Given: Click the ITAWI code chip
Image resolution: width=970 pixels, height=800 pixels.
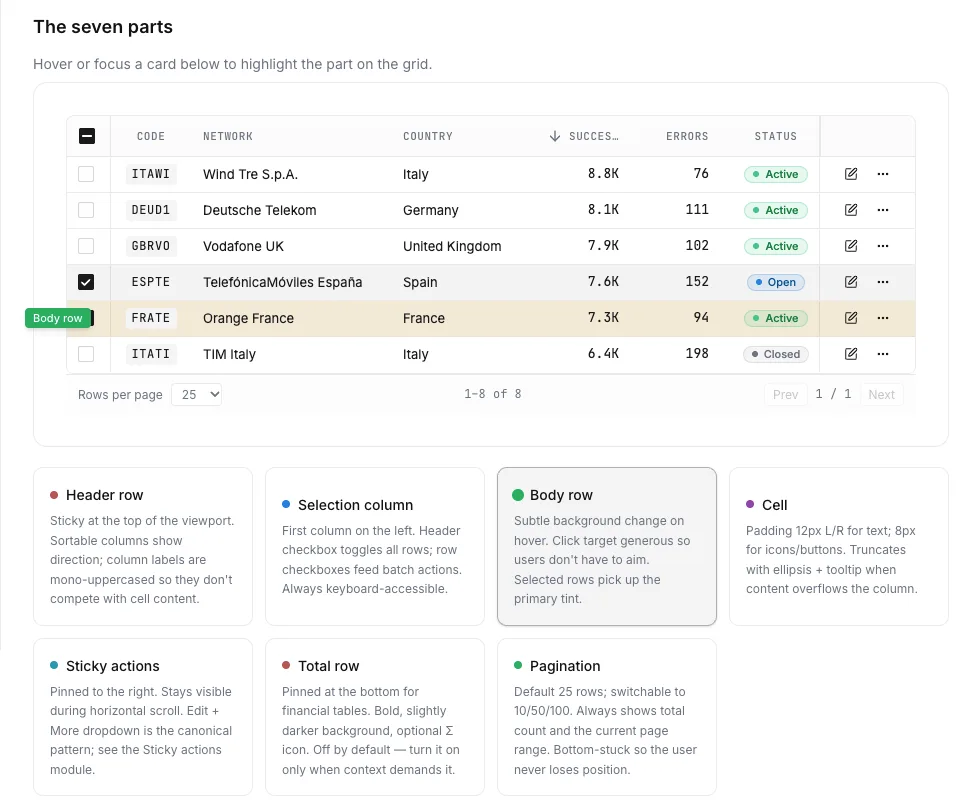Looking at the screenshot, I should point(151,174).
